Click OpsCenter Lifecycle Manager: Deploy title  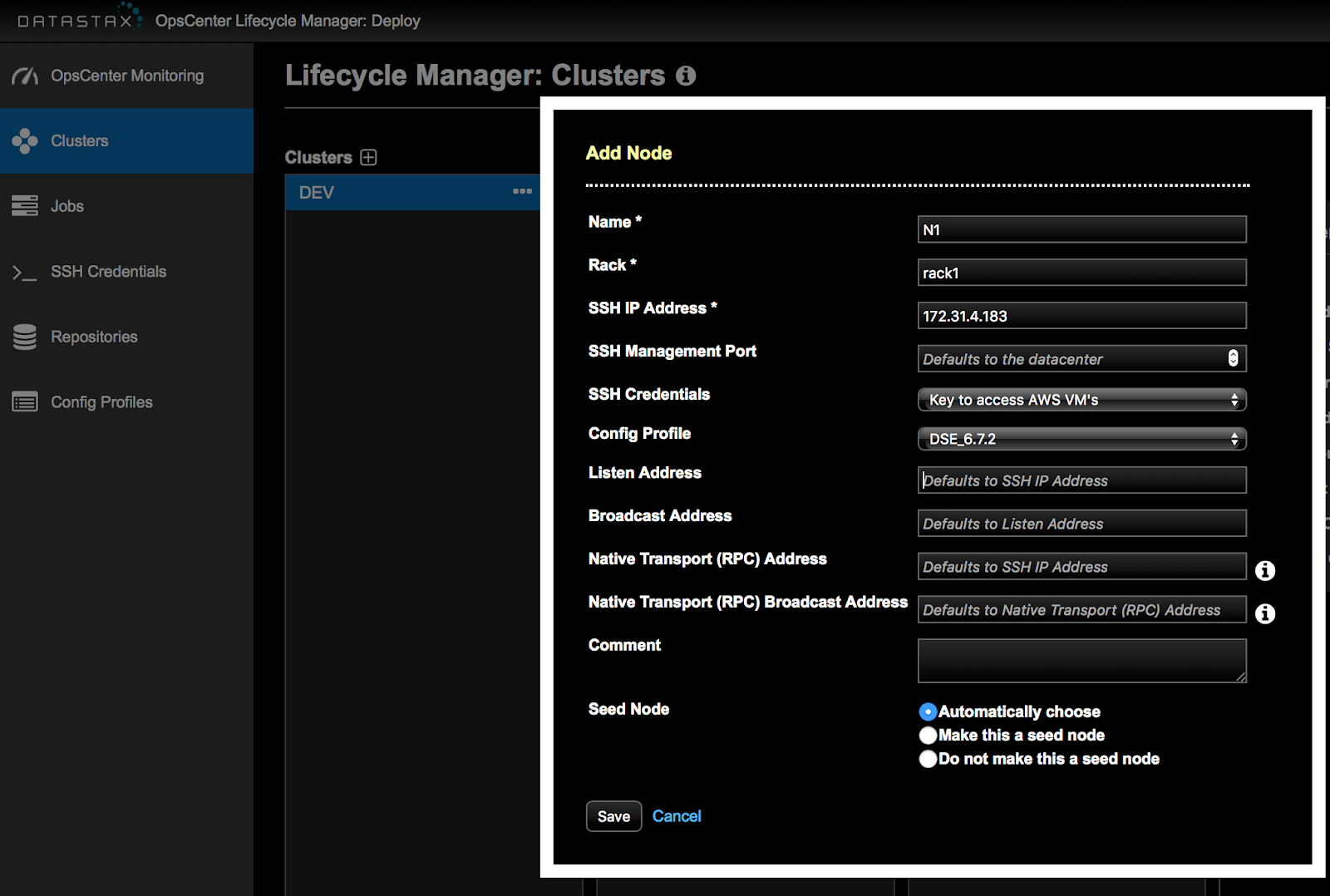click(x=288, y=21)
